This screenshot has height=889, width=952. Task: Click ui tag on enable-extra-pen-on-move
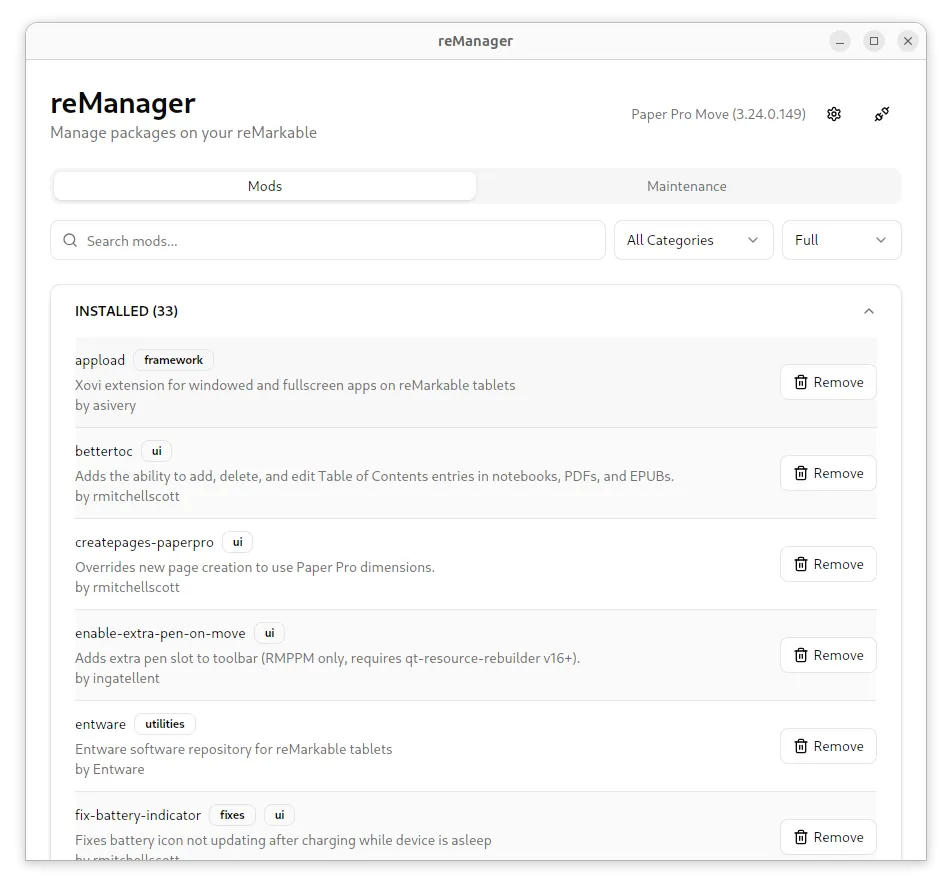269,633
